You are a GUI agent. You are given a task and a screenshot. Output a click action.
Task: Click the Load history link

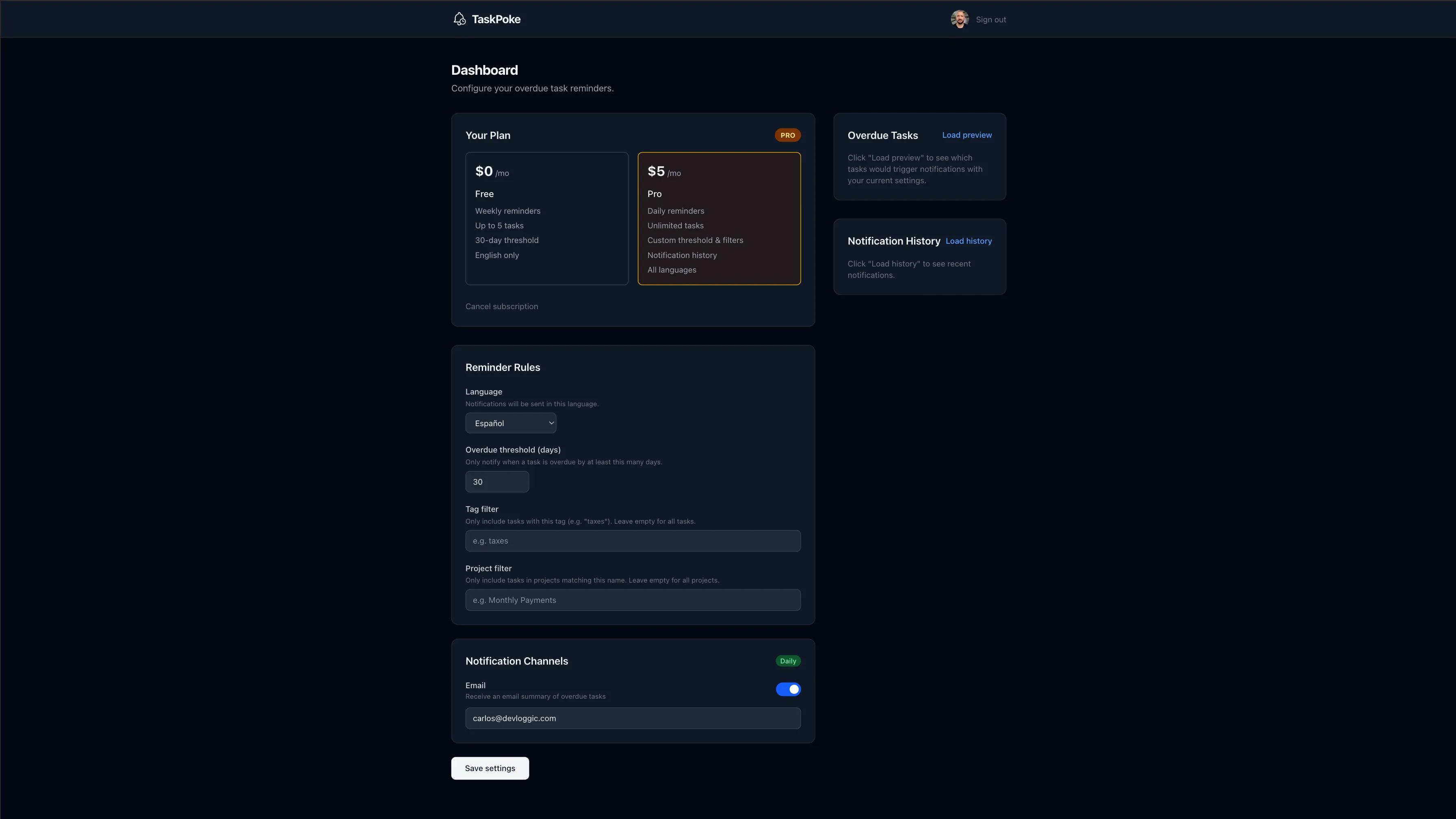[x=968, y=241]
